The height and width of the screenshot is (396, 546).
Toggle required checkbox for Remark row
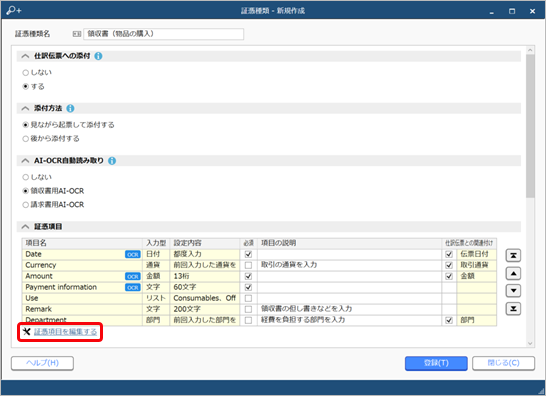(248, 309)
